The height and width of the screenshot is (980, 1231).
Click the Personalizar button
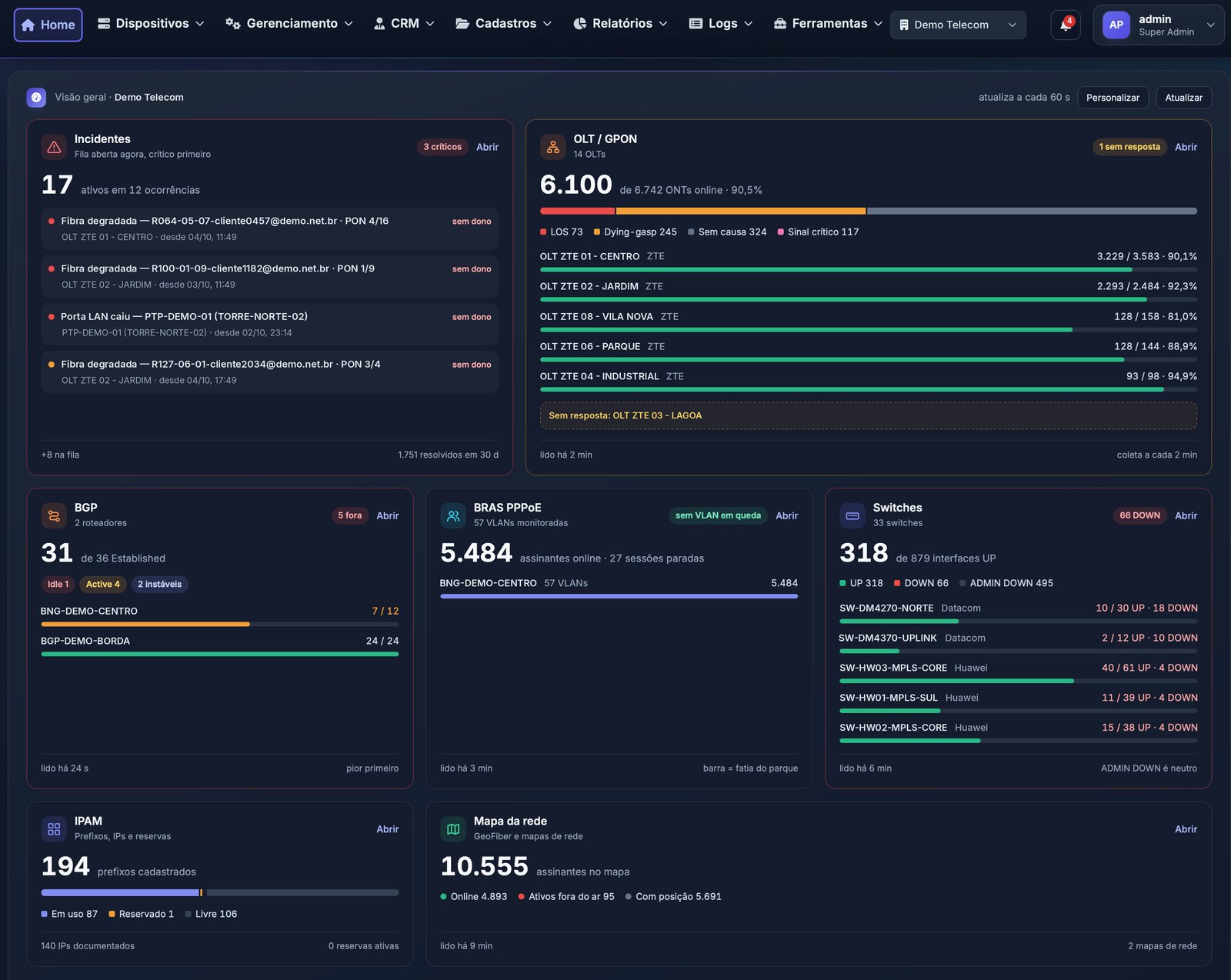click(x=1113, y=98)
